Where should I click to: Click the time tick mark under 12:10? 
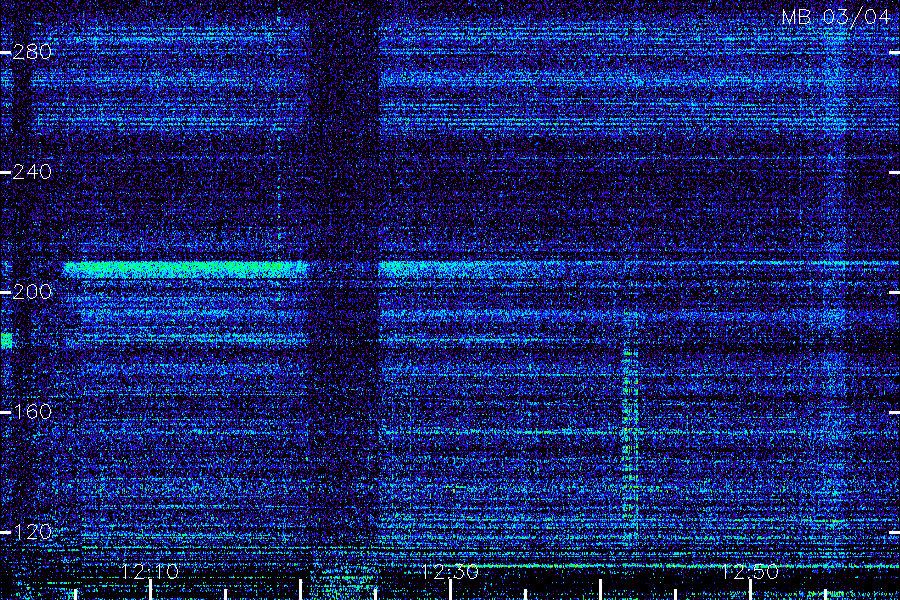coord(150,590)
